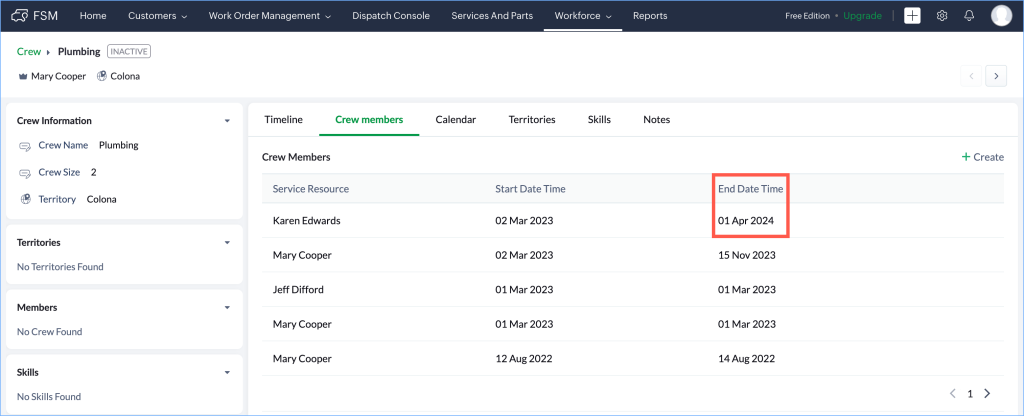This screenshot has width=1024, height=416.
Task: Click the user profile avatar
Action: coord(1001,16)
